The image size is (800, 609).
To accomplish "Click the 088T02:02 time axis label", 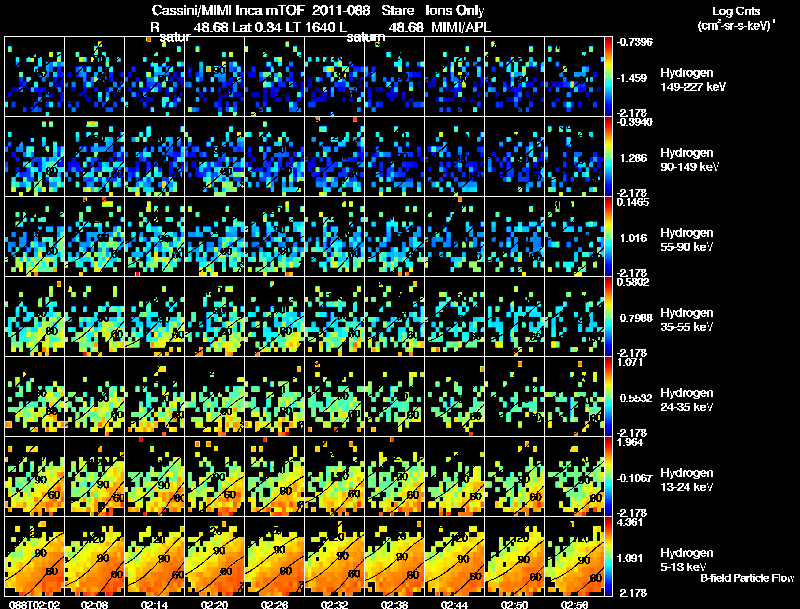I will (34, 604).
